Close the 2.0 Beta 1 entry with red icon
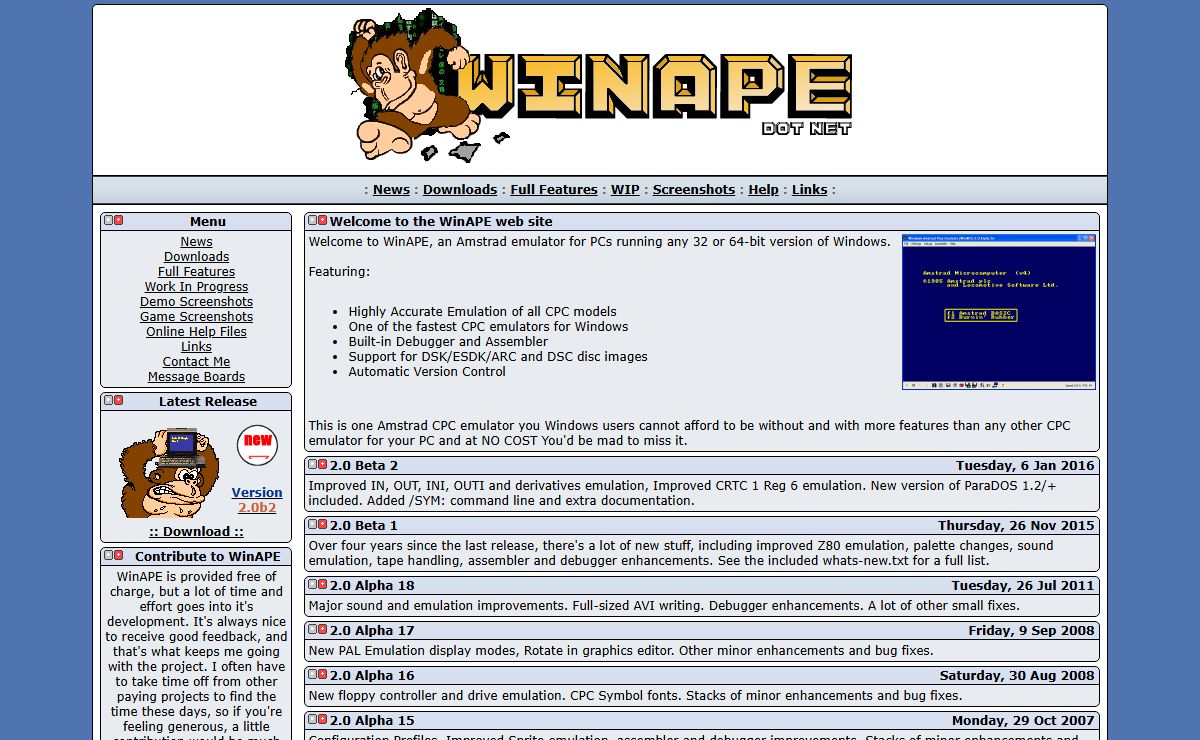Image resolution: width=1200 pixels, height=740 pixels. tap(322, 524)
